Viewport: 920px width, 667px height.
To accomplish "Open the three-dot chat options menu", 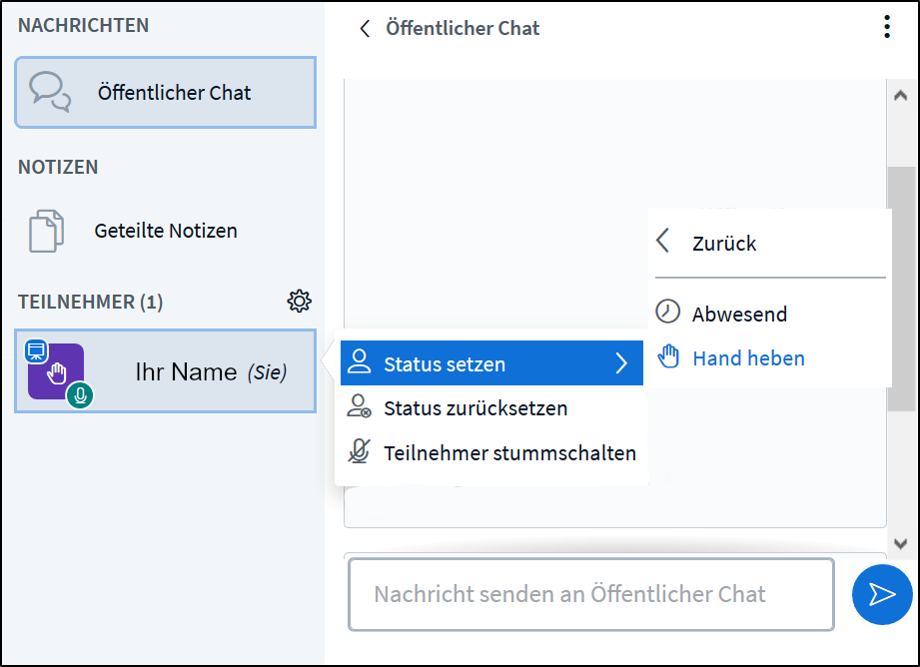I will (x=886, y=28).
